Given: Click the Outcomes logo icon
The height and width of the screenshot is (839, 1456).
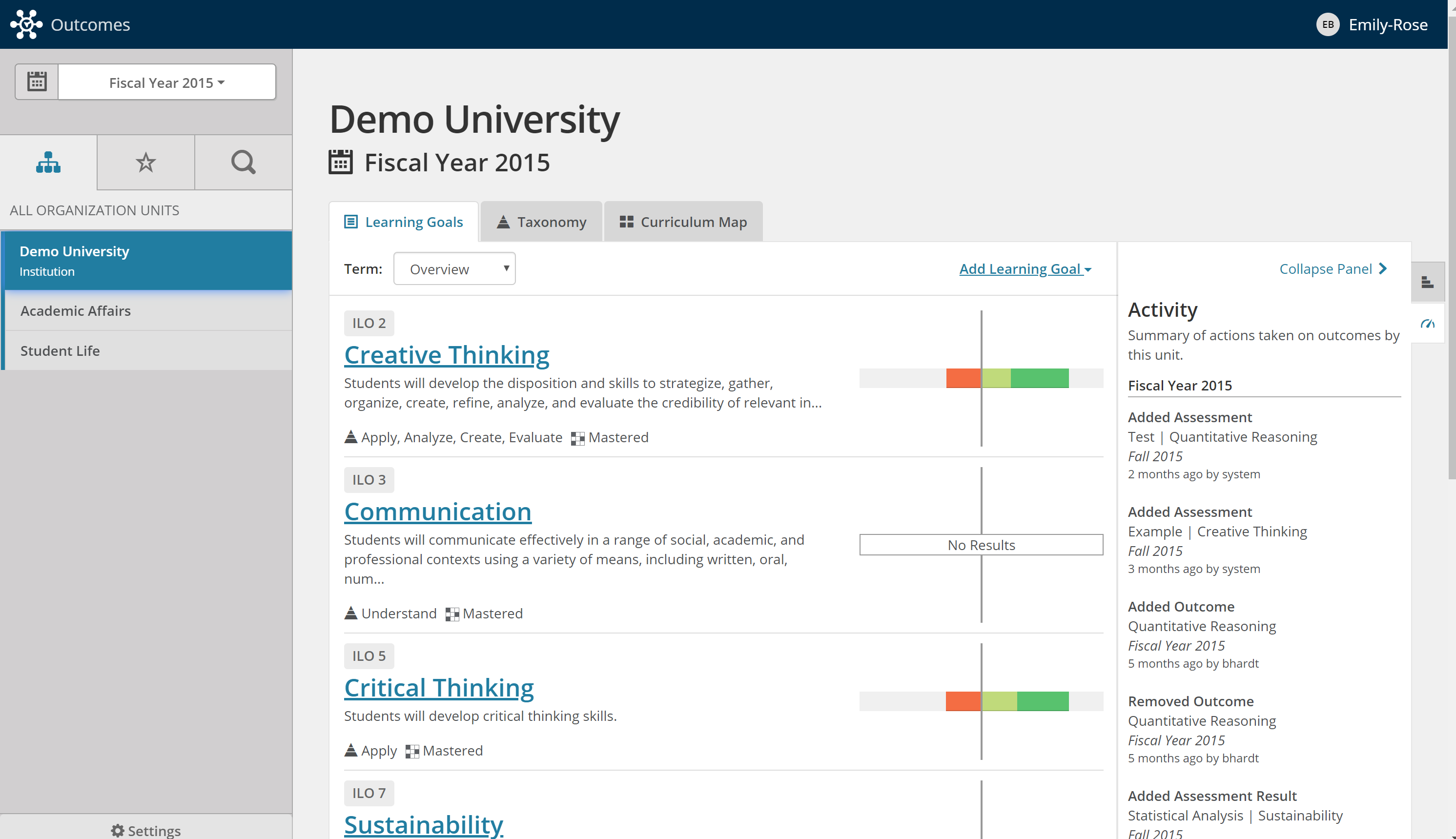Looking at the screenshot, I should point(26,24).
